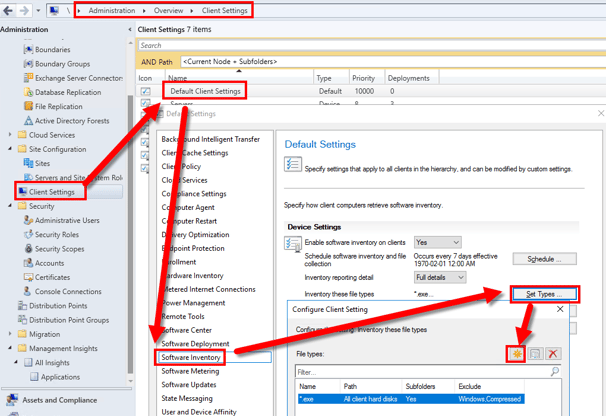Click the Administrative Users icon
Screen dimensions: 606x416
pos(28,220)
